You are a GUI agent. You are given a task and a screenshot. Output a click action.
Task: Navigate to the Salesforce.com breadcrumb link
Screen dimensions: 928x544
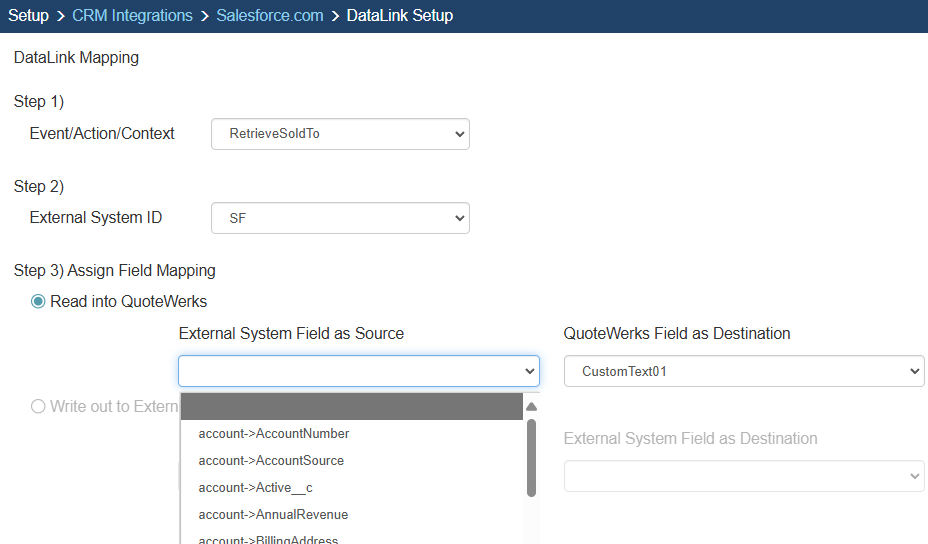pos(270,16)
